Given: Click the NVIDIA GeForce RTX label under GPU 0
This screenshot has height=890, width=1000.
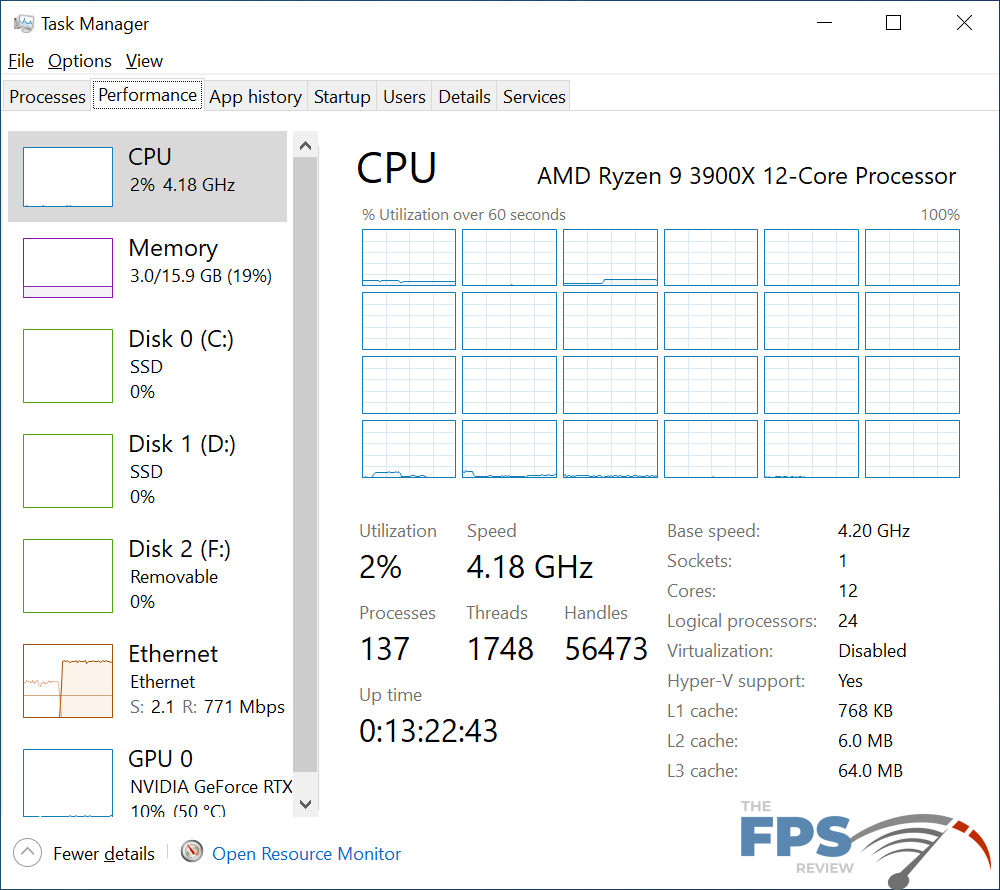Looking at the screenshot, I should (211, 787).
